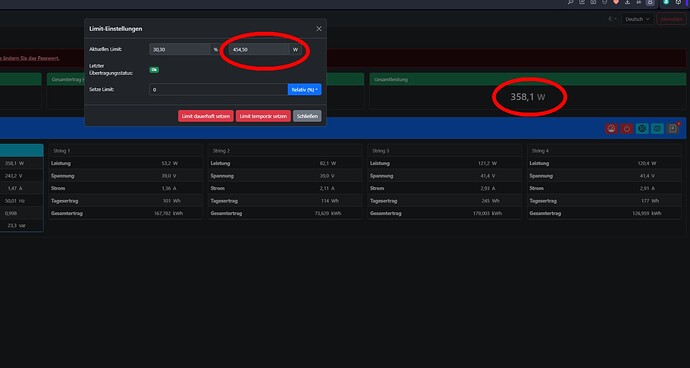Image resolution: width=690 pixels, height=368 pixels.
Task: Click String 1 Tagesertrag value 101 Wh
Action: [172, 201]
